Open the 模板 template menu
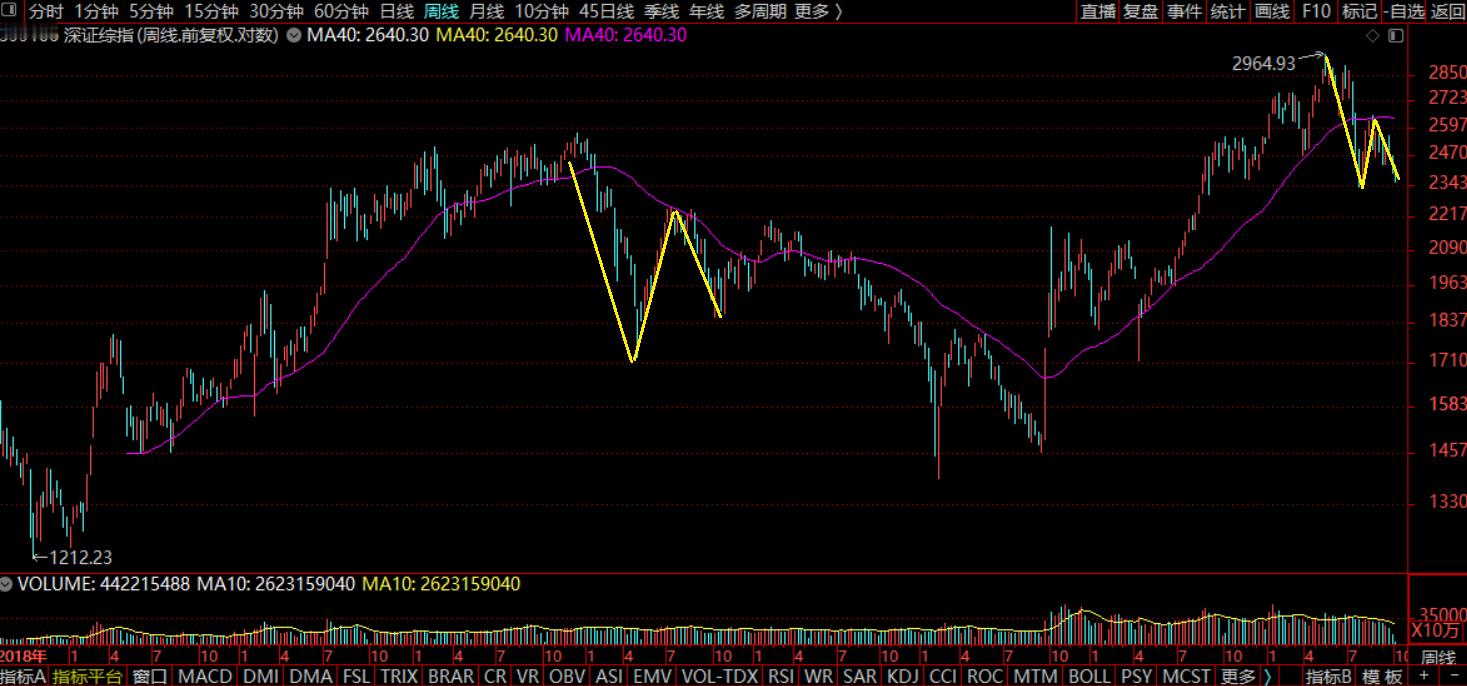1467x686 pixels. (1383, 676)
